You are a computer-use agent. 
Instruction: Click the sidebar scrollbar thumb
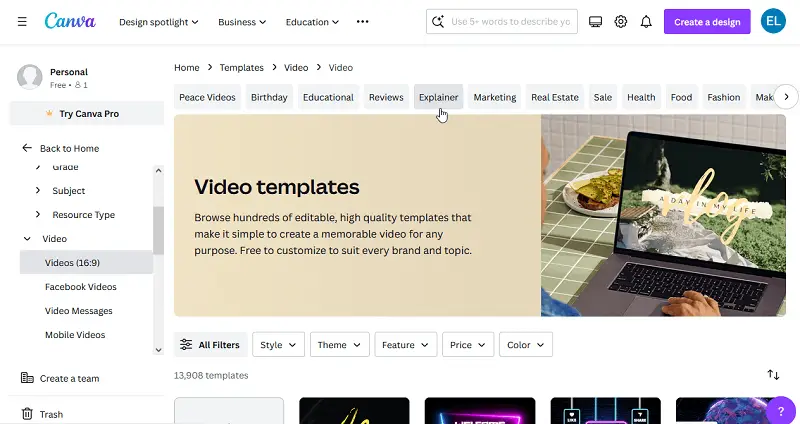tap(158, 230)
